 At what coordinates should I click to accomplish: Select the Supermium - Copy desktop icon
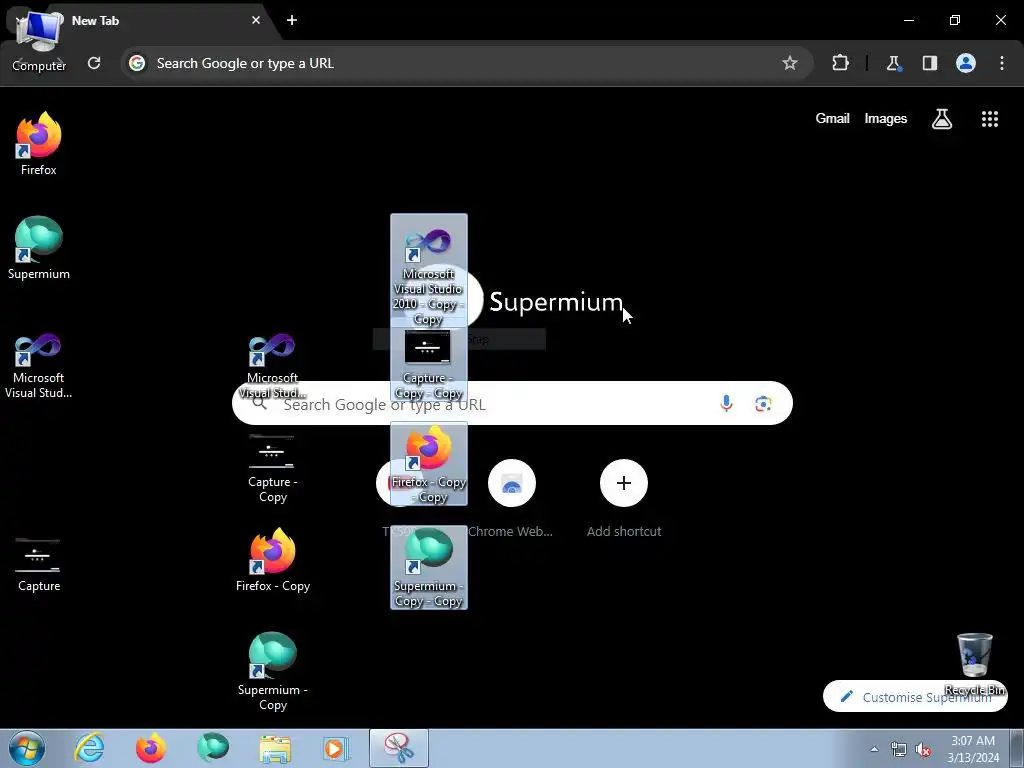coord(272,671)
